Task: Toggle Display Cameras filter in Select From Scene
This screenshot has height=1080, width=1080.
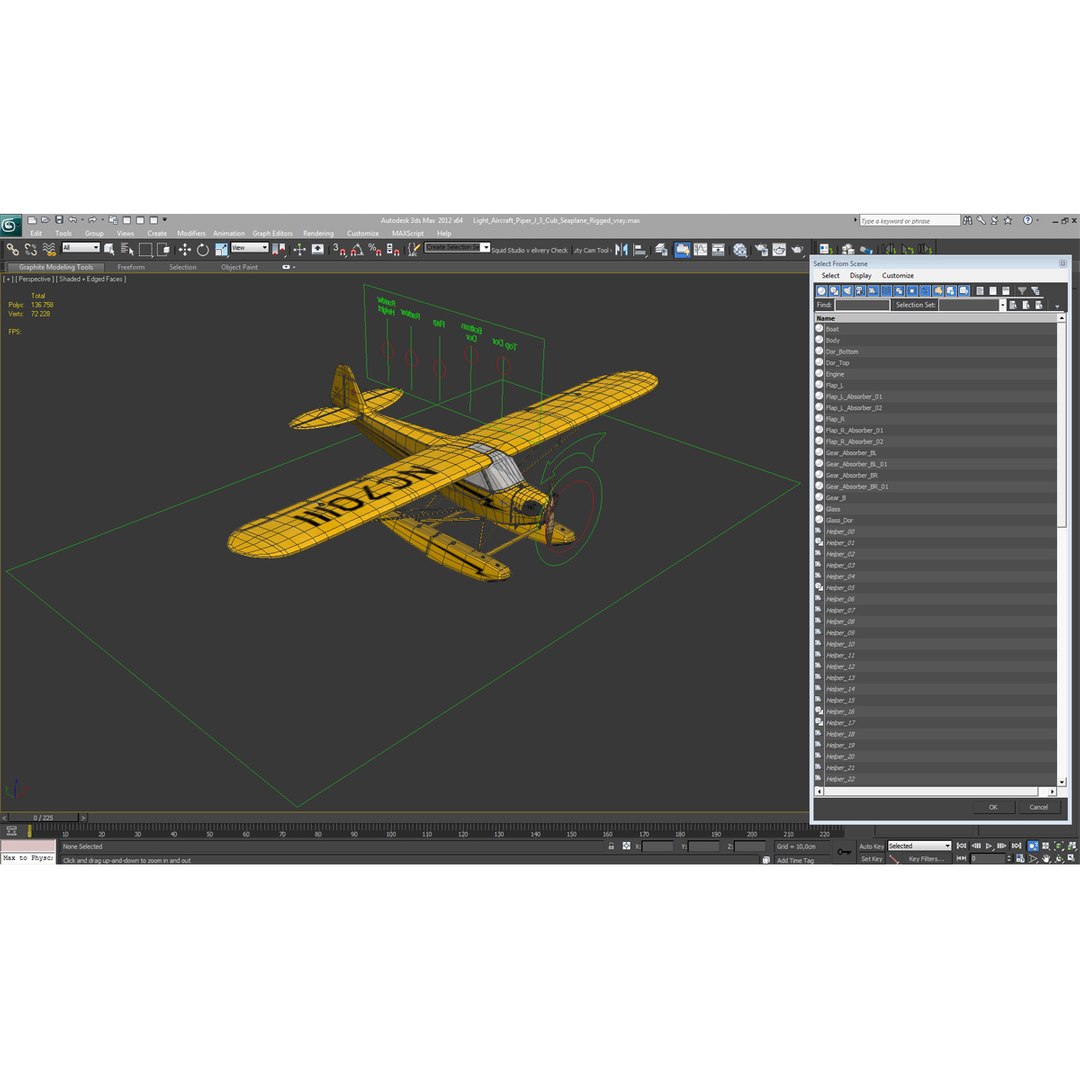Action: (x=860, y=291)
